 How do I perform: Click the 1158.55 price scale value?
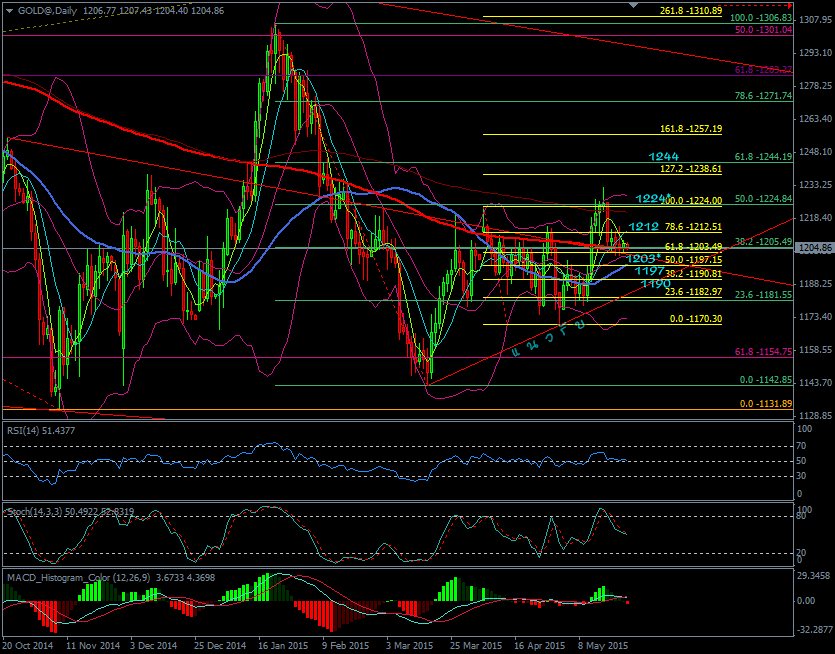815,349
